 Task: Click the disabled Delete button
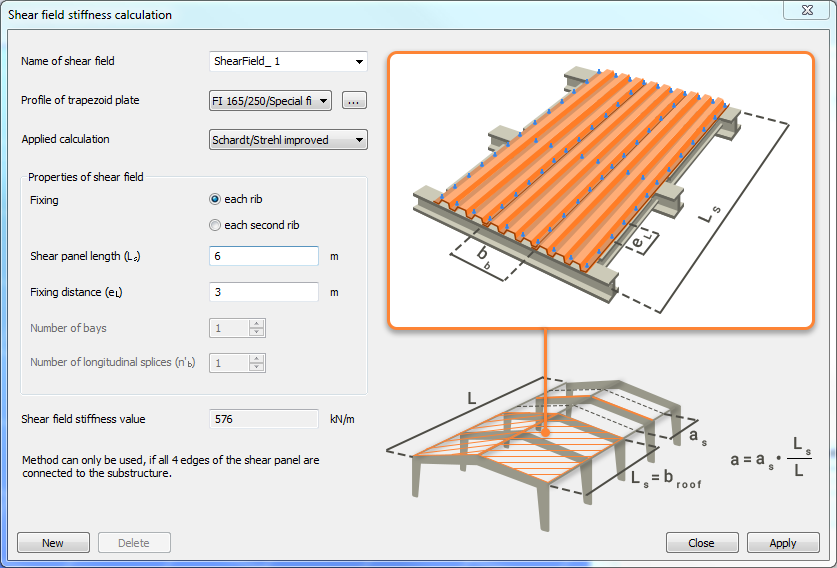[x=135, y=543]
